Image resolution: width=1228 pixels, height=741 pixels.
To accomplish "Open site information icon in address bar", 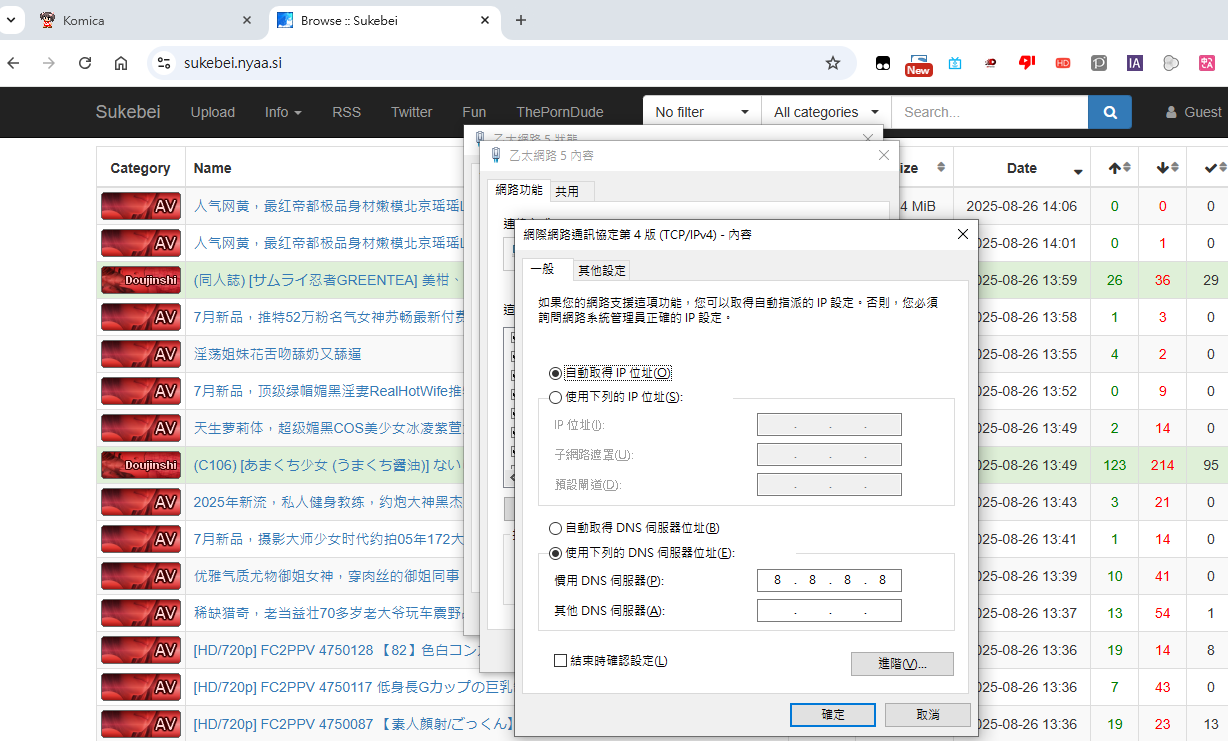I will pyautogui.click(x=165, y=63).
